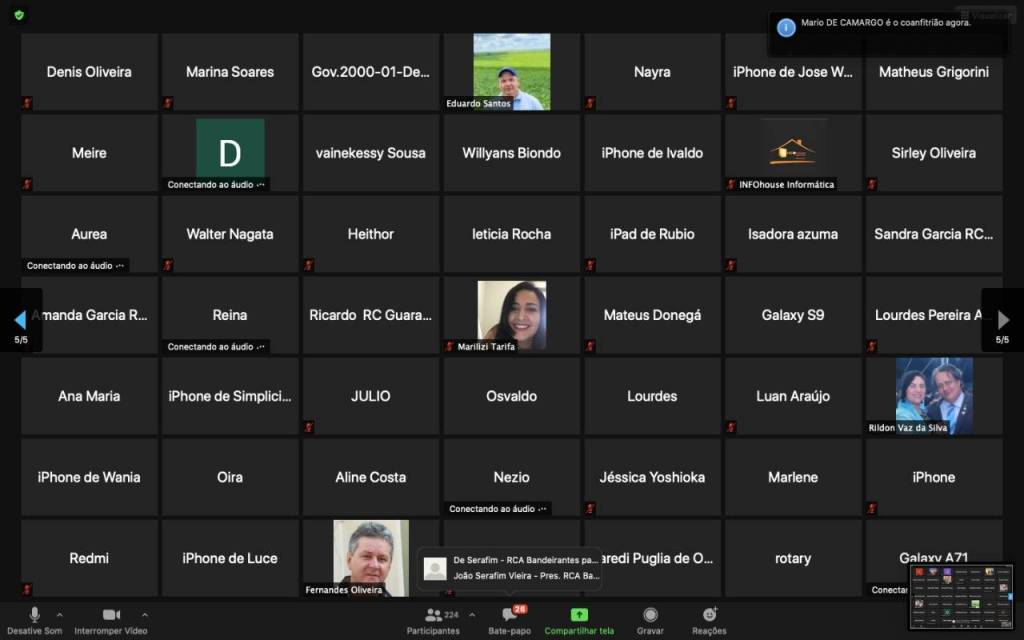Start recording with the Gravar icon
This screenshot has width=1024, height=640.
[x=650, y=615]
